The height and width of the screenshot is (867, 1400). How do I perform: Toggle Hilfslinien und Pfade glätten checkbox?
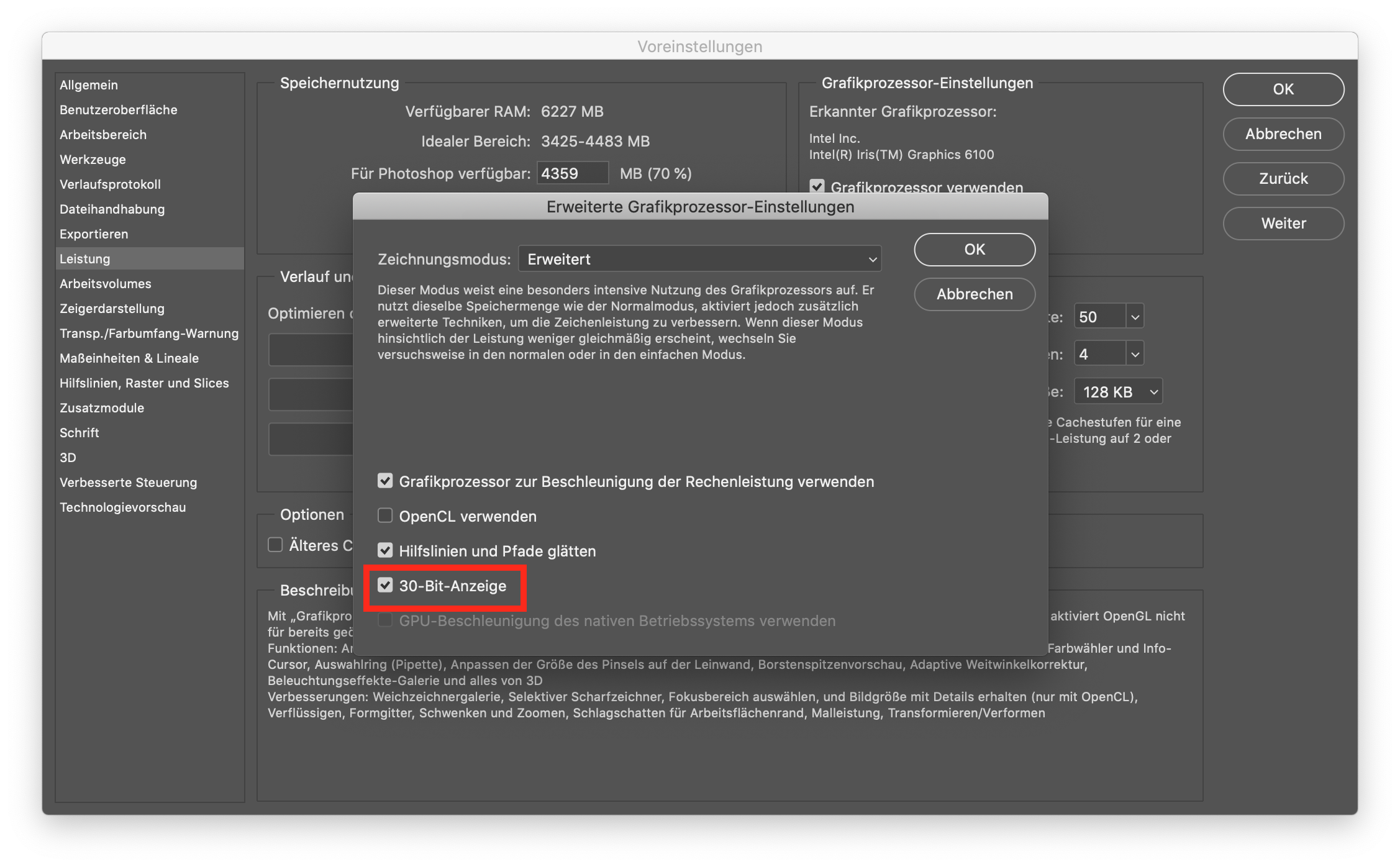(385, 551)
